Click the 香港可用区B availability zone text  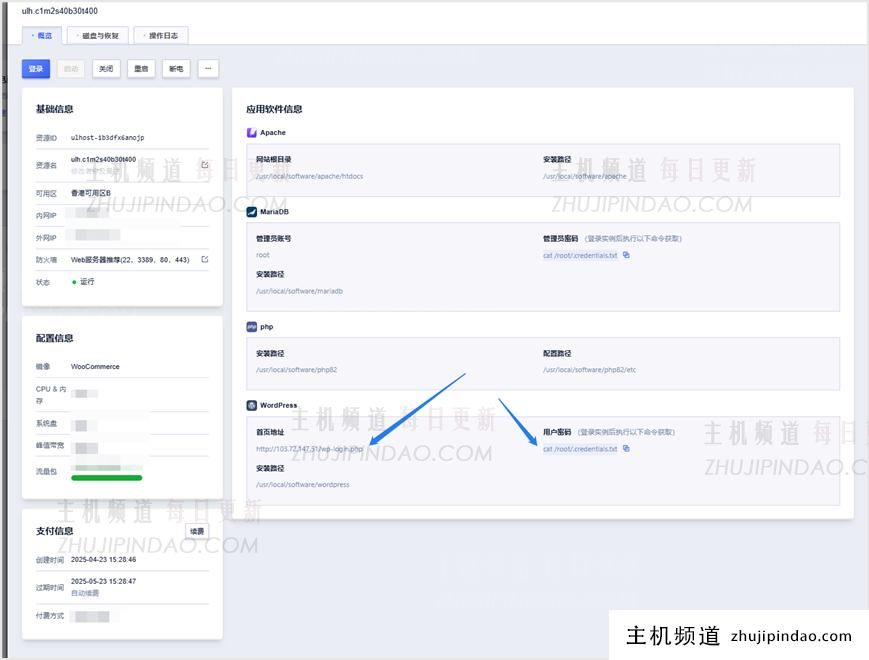pyautogui.click(x=91, y=193)
